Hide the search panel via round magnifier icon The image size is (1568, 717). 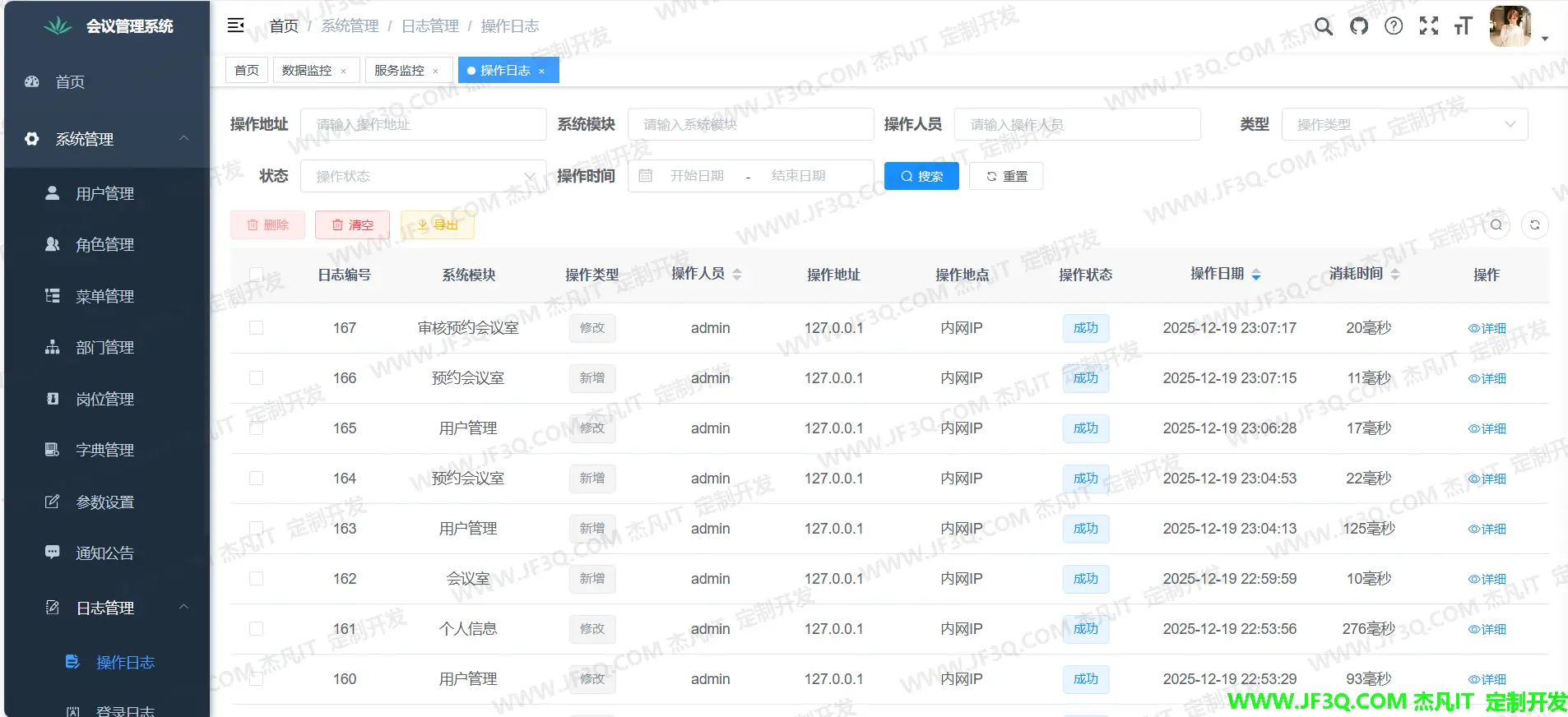[x=1496, y=224]
